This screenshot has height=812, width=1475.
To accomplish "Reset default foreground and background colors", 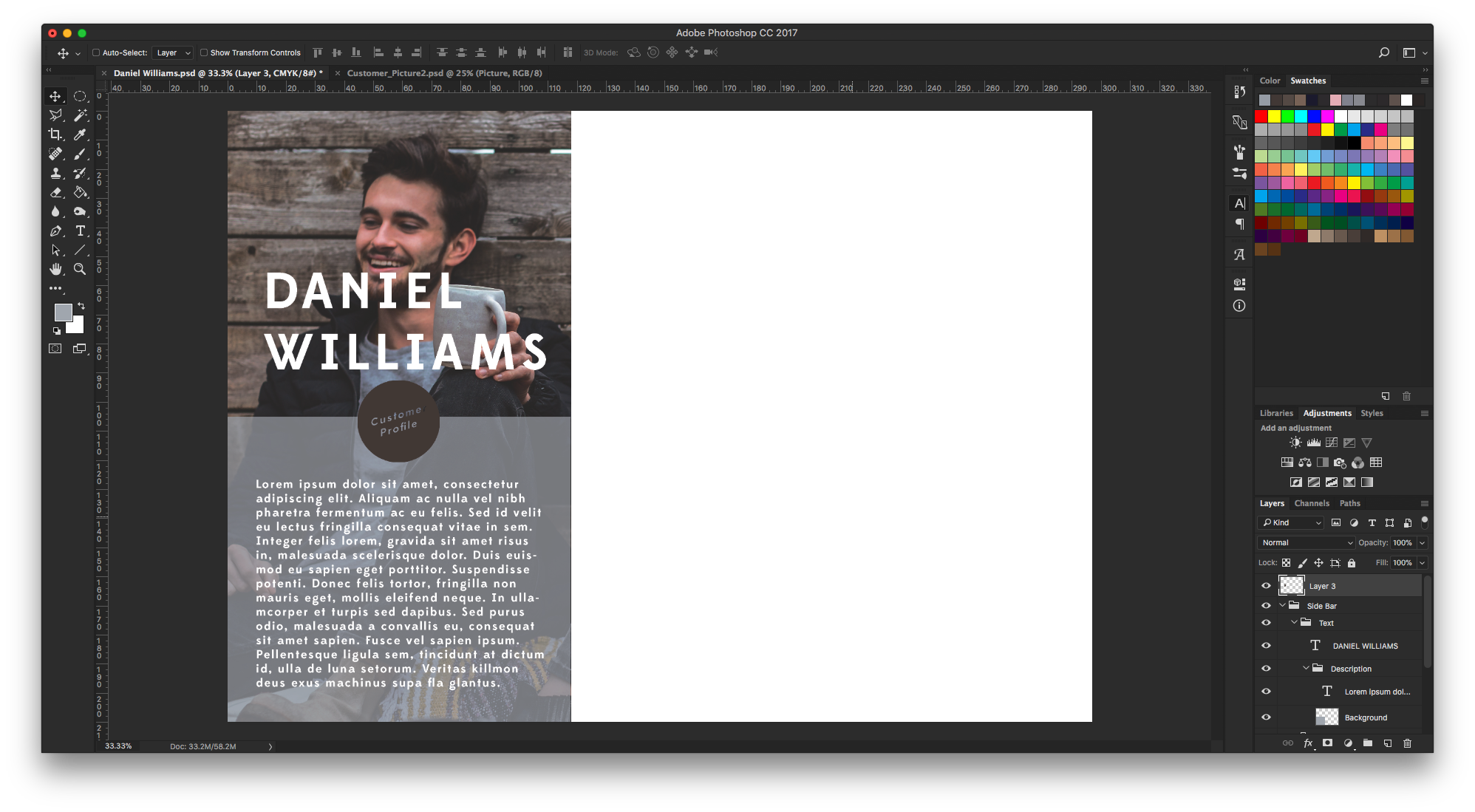I will [x=57, y=330].
